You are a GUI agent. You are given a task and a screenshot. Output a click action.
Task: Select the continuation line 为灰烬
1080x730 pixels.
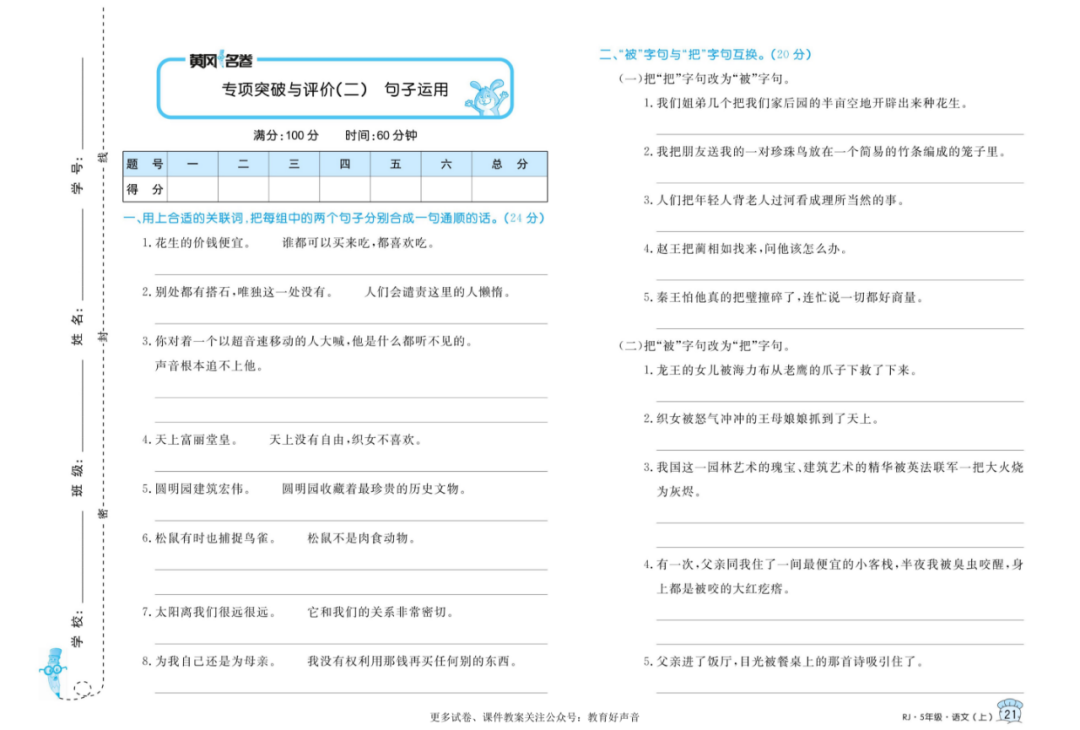679,492
